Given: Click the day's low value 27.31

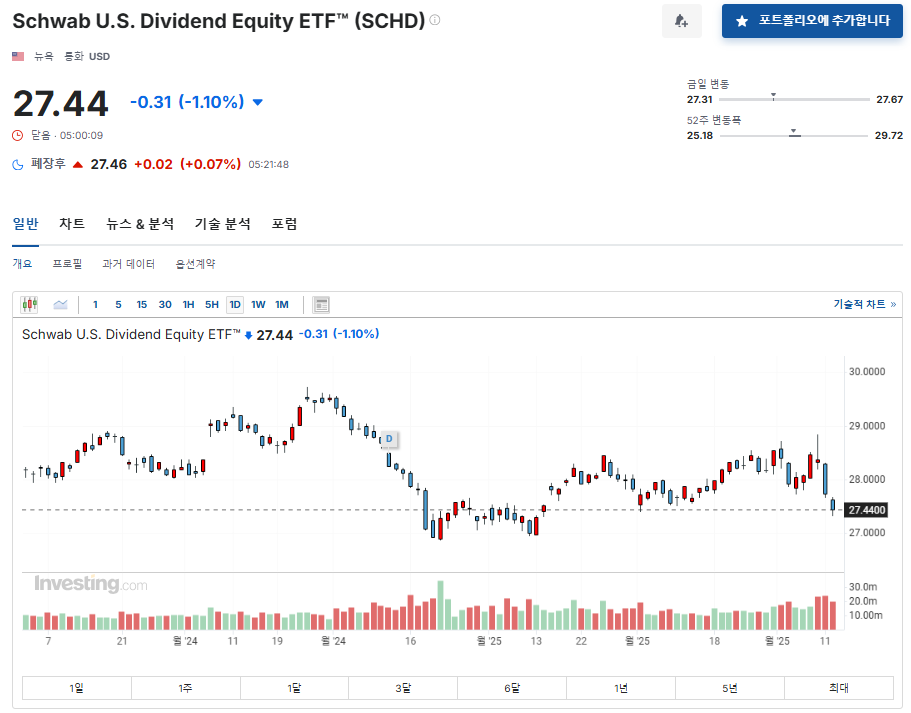Looking at the screenshot, I should click(x=700, y=99).
